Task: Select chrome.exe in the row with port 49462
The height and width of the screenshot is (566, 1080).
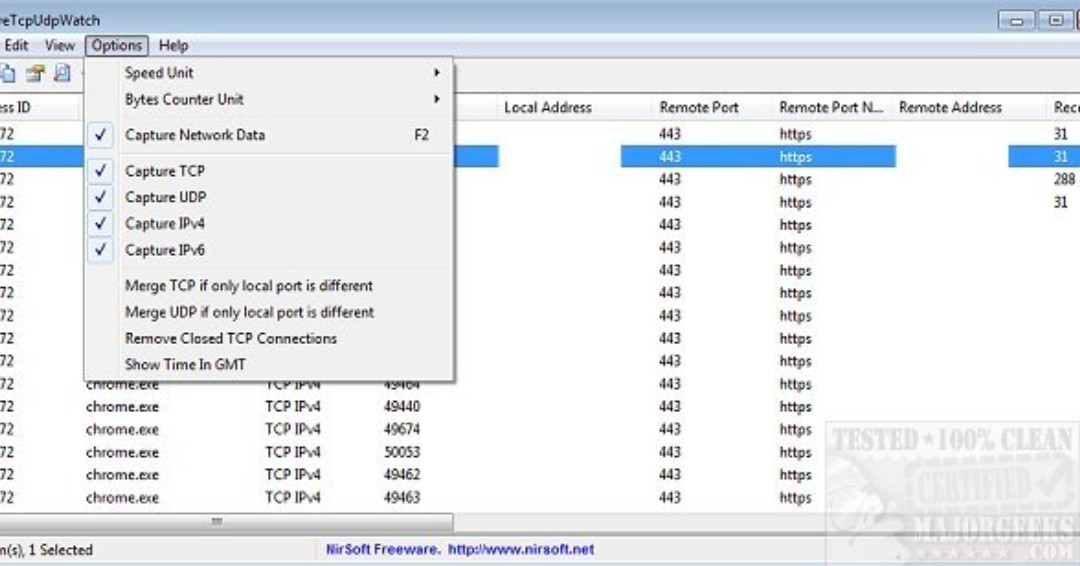Action: tap(123, 475)
